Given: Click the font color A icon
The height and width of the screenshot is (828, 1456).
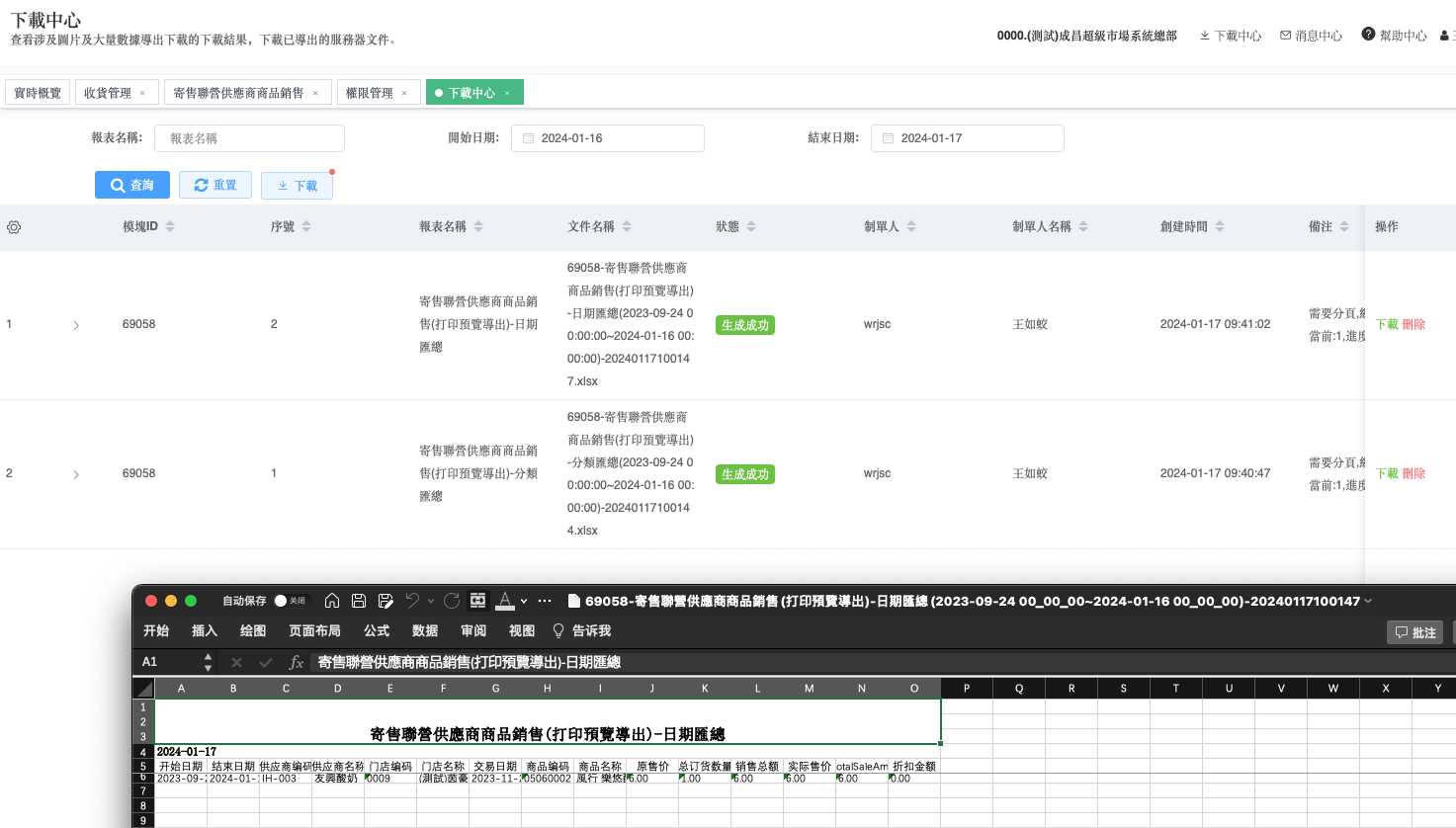Looking at the screenshot, I should point(505,601).
